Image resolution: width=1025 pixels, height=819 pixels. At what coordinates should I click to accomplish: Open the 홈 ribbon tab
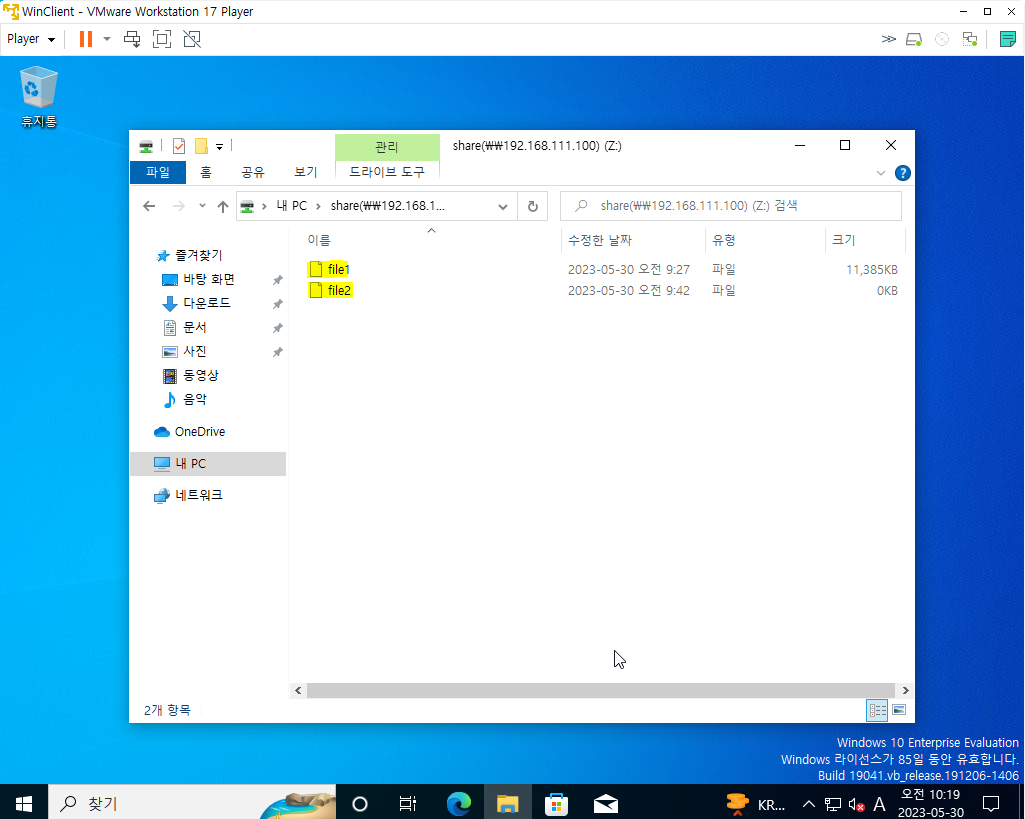click(x=206, y=172)
